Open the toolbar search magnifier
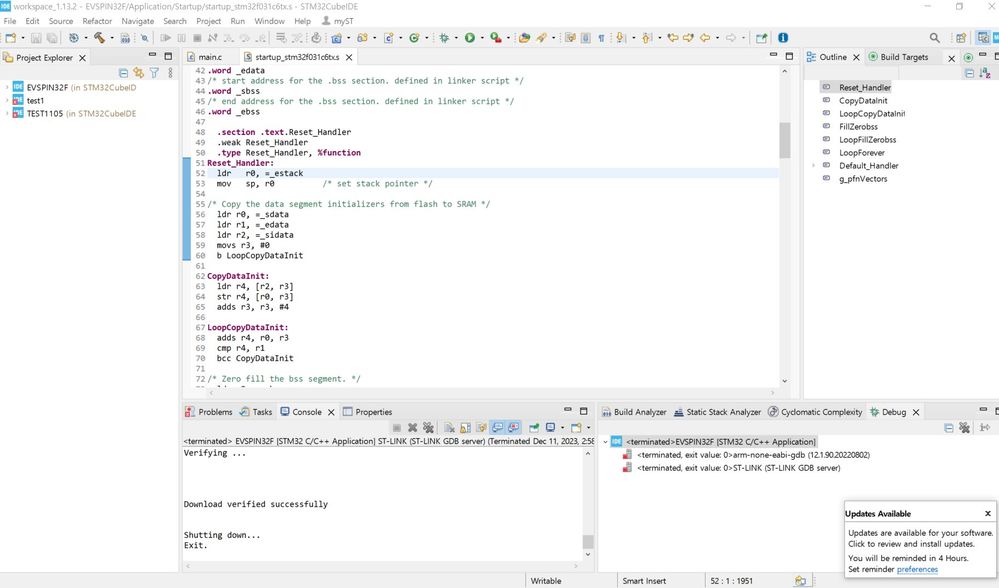The image size is (999, 588). (x=934, y=38)
